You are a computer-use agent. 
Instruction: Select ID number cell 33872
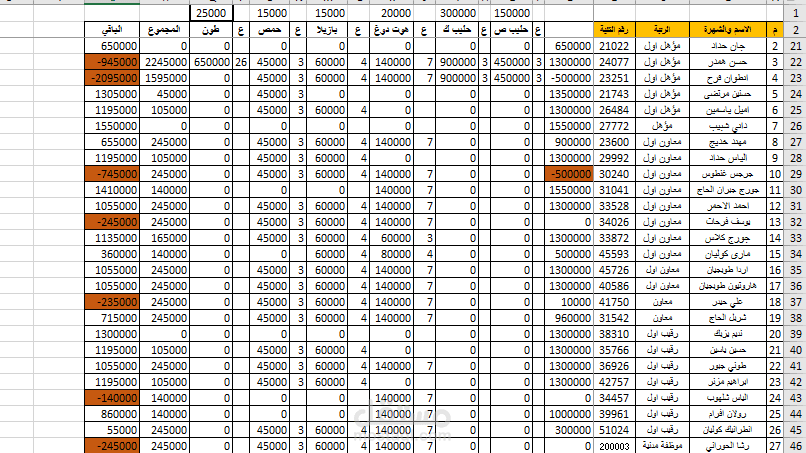pyautogui.click(x=614, y=238)
